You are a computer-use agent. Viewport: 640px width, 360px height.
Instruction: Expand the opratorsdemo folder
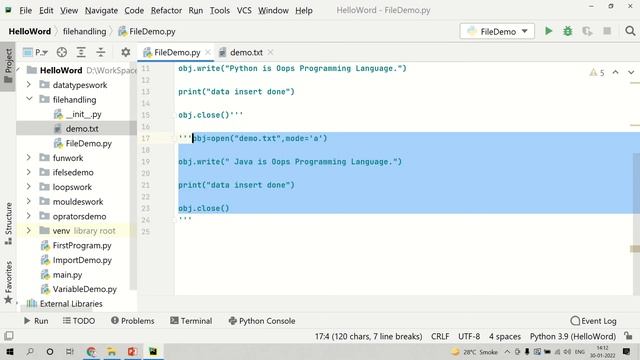tap(29, 216)
